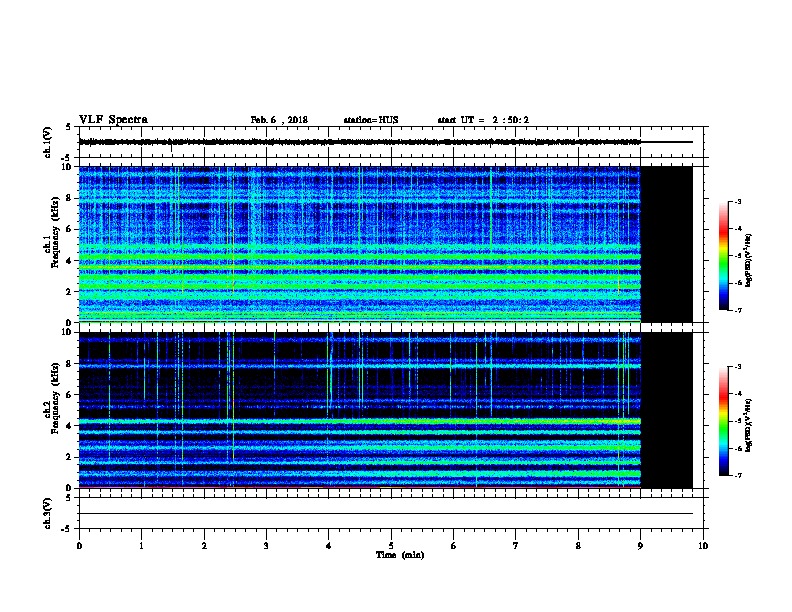Click the time axis tick label "7"

pos(516,545)
